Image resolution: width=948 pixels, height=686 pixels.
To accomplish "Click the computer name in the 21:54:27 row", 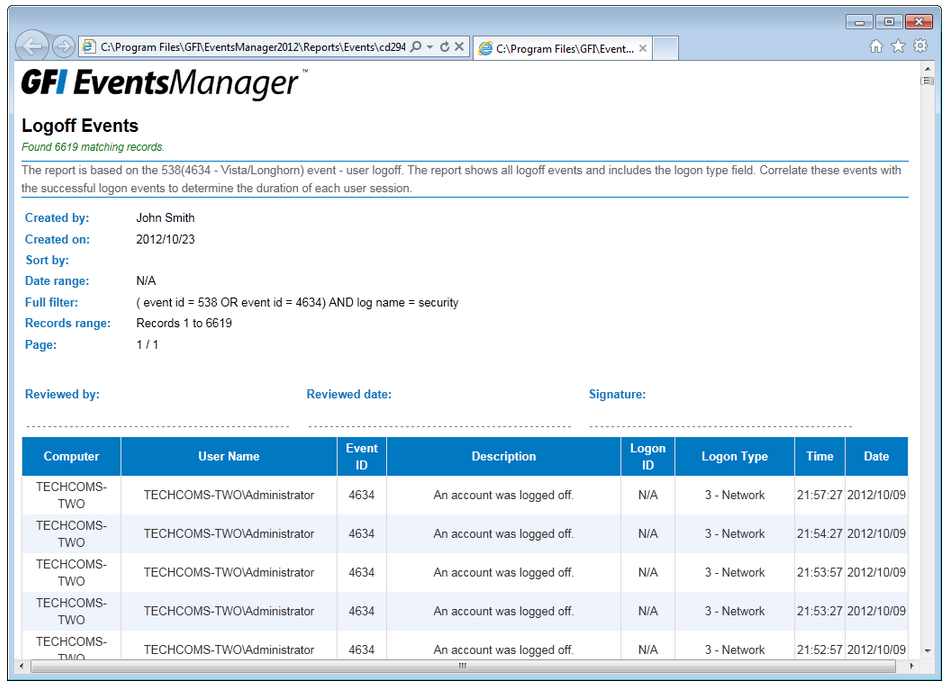I will coord(71,534).
